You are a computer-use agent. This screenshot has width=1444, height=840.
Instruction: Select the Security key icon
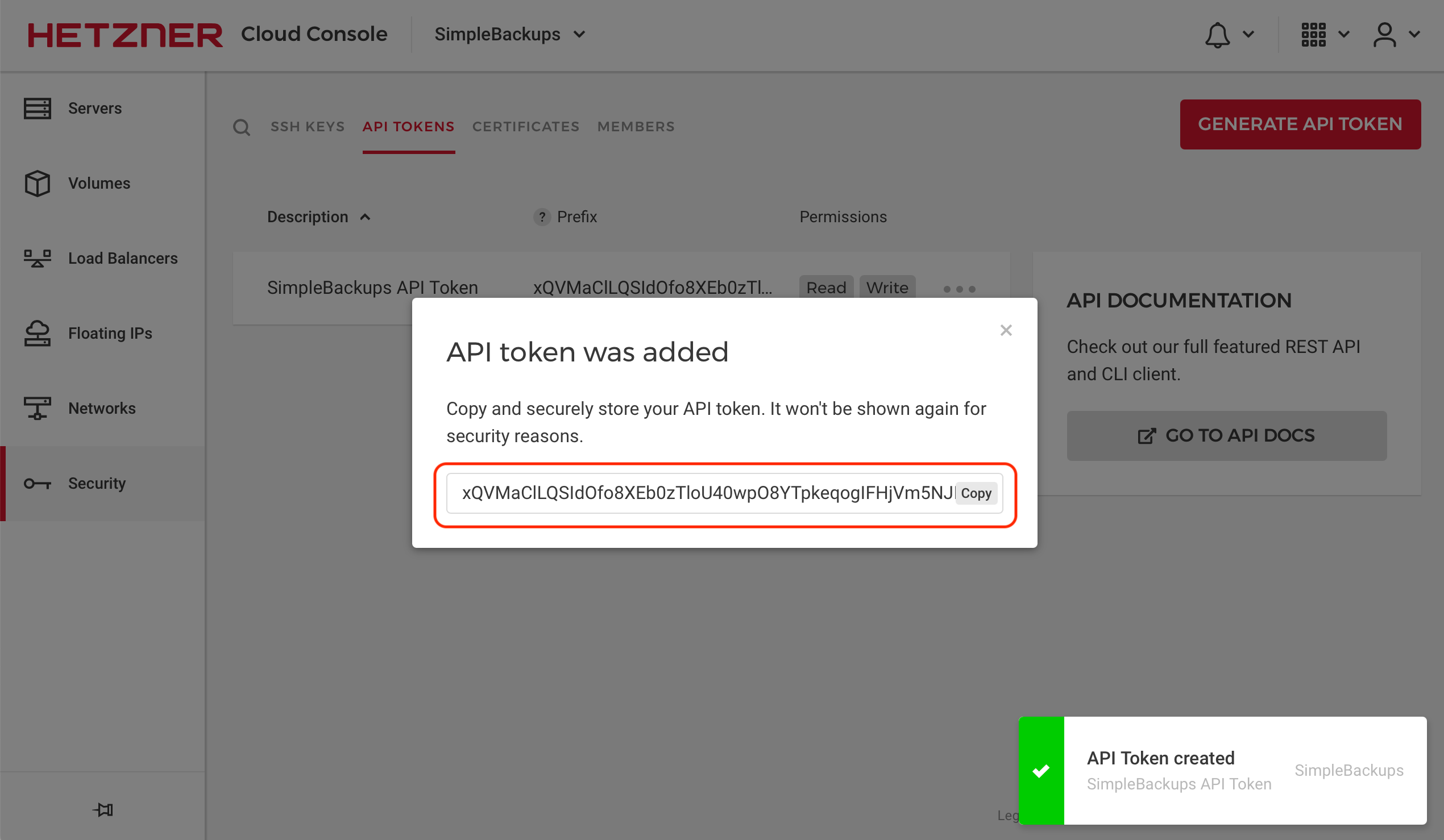click(37, 483)
